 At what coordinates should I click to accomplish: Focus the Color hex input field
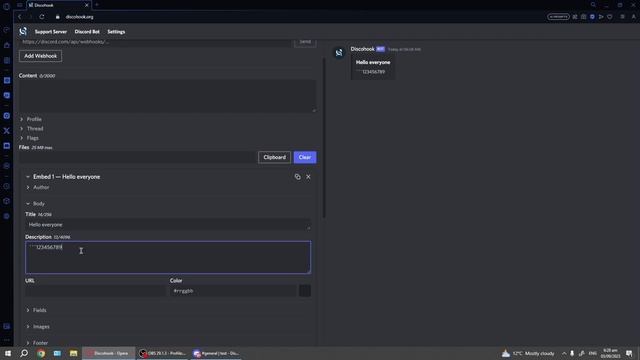[233, 291]
